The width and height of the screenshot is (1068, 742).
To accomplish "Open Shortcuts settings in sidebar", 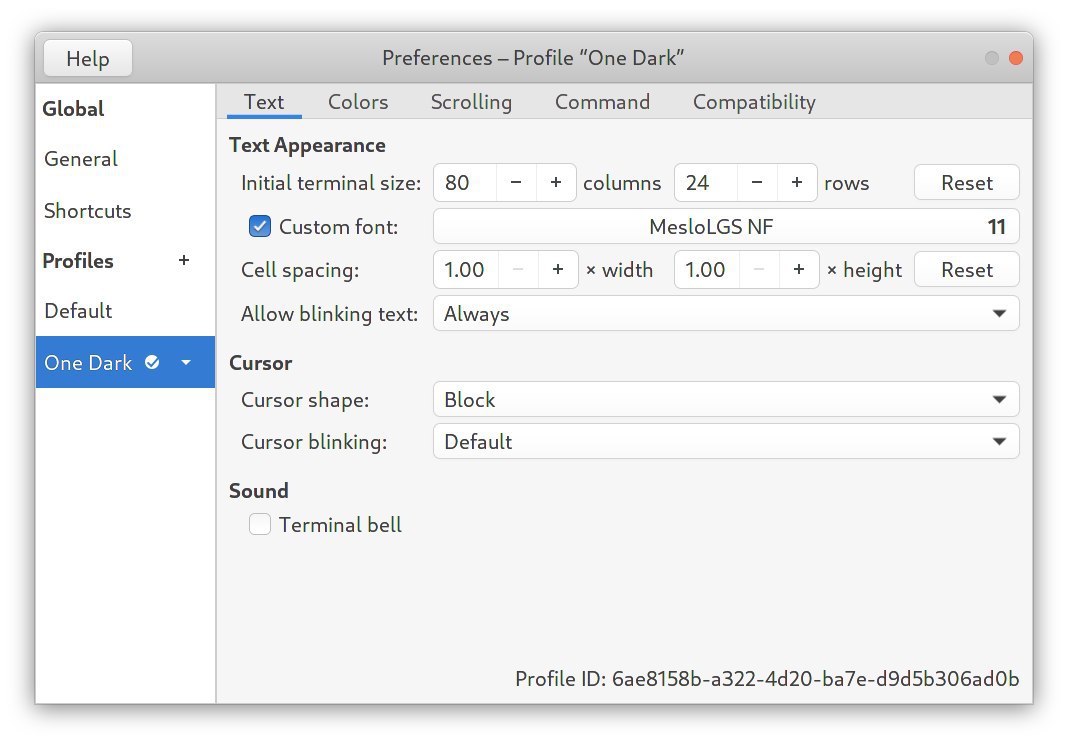I will 125,211.
